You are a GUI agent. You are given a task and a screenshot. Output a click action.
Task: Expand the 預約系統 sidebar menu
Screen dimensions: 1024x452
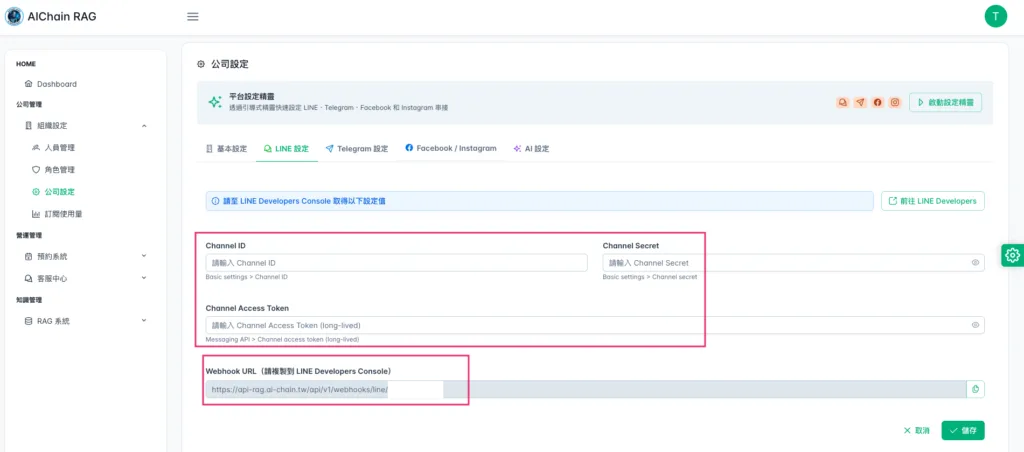point(144,256)
